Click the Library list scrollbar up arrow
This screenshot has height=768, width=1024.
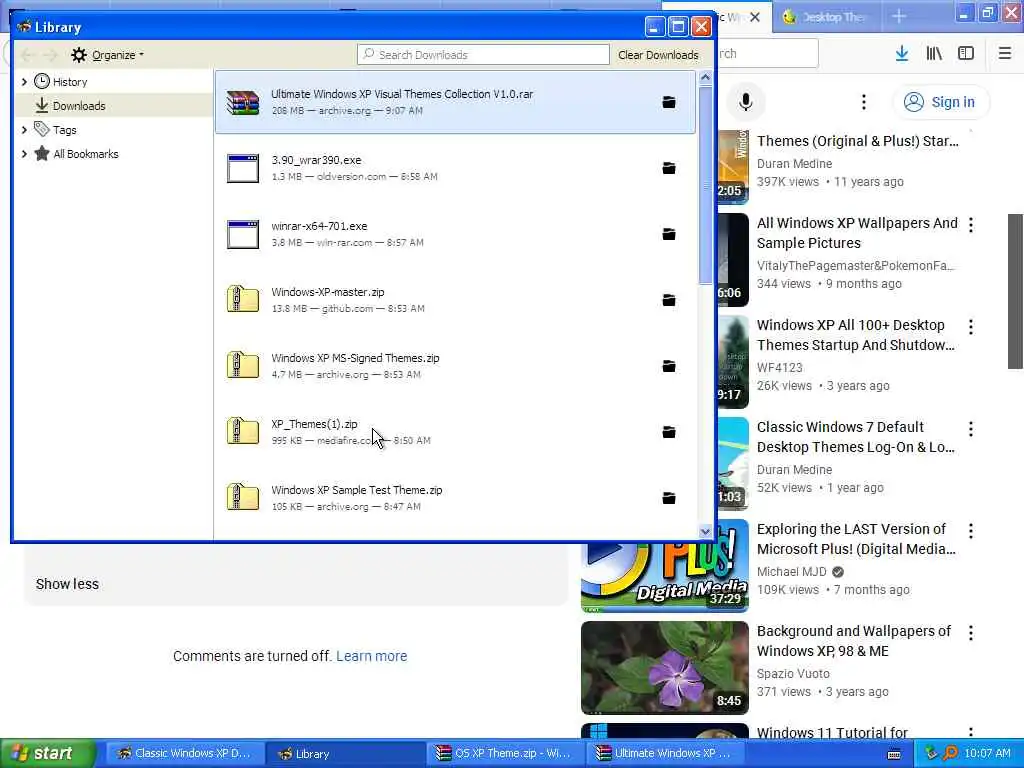tap(705, 78)
